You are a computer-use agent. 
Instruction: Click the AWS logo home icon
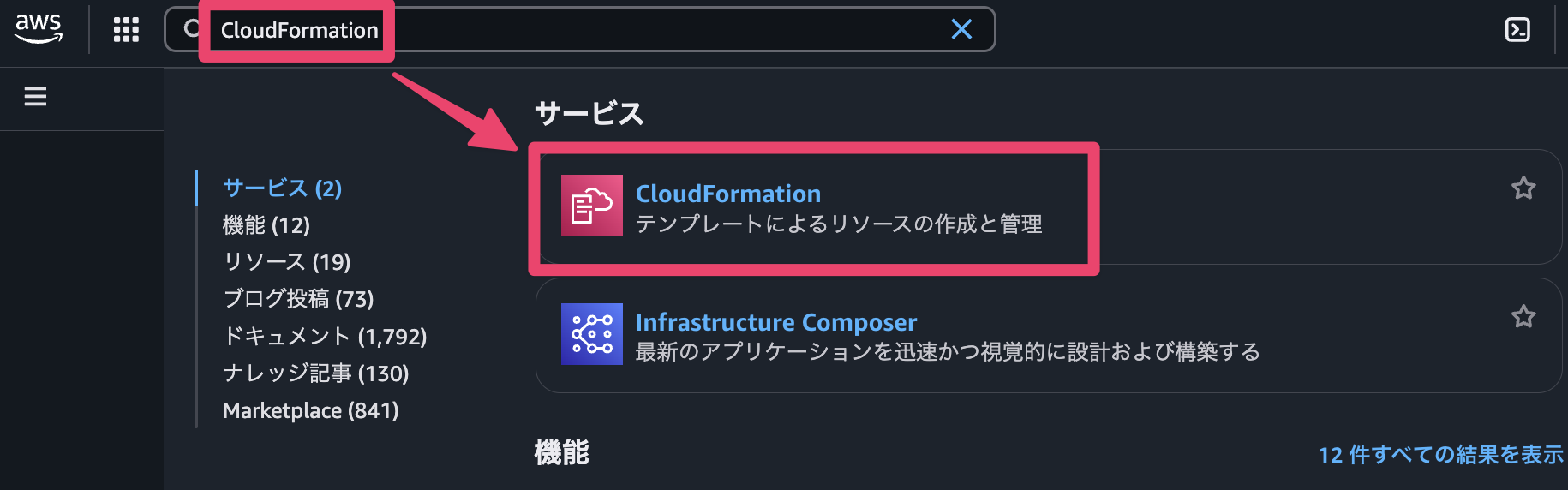point(39,28)
